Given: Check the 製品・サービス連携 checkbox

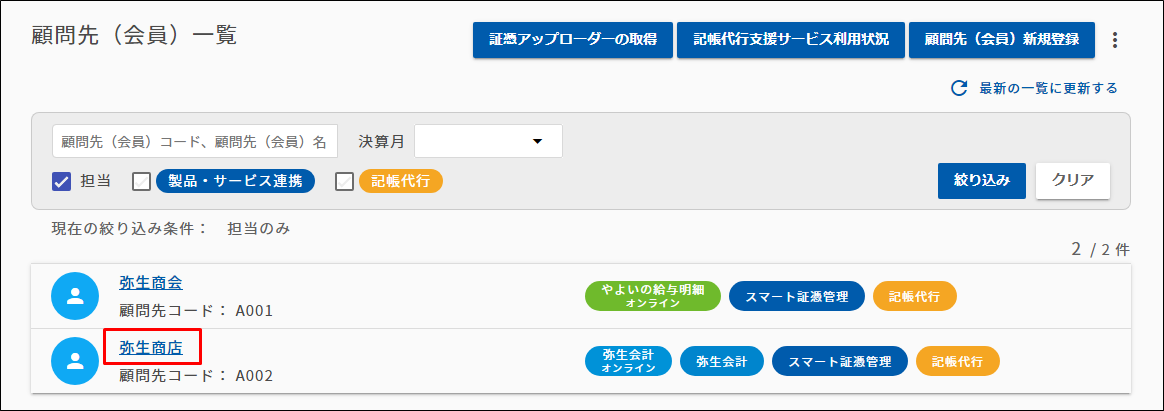Looking at the screenshot, I should click(142, 181).
